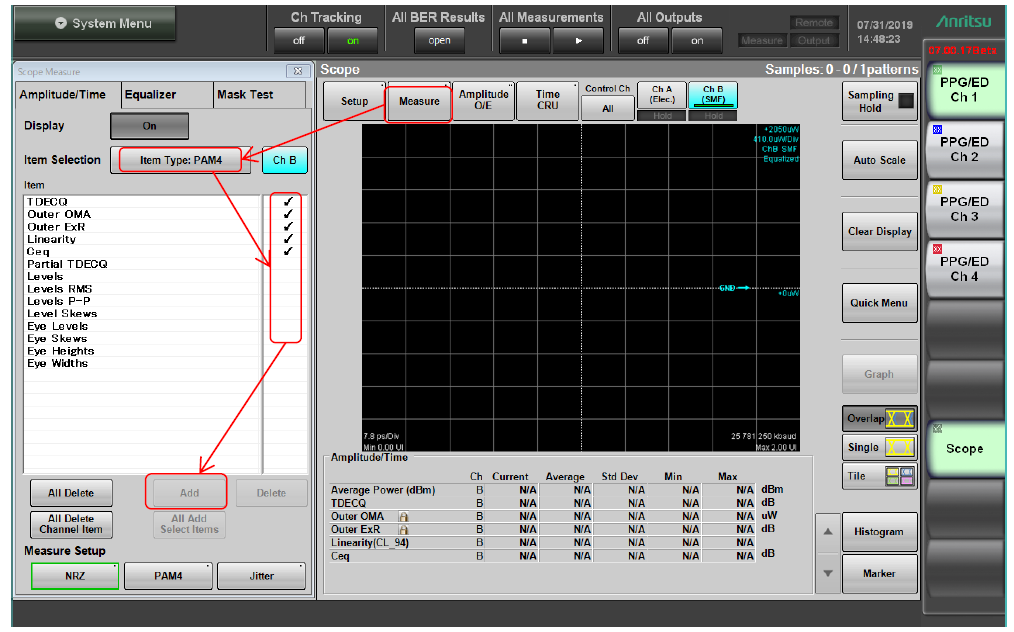The image size is (1014, 632).
Task: Turn Ch Tracking off
Action: click(x=299, y=41)
